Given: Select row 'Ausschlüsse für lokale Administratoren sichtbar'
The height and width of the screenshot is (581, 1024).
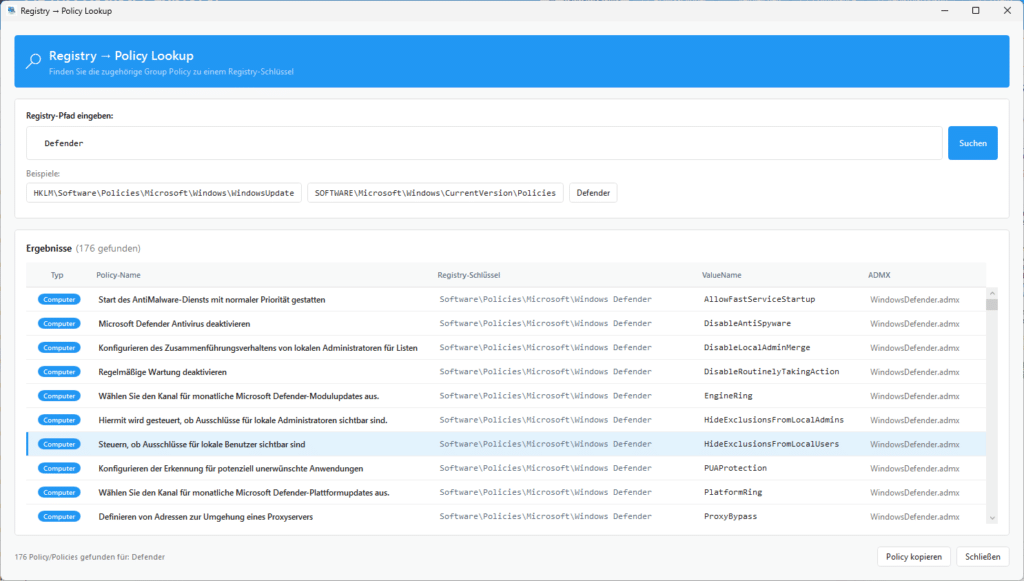Looking at the screenshot, I should [x=506, y=420].
